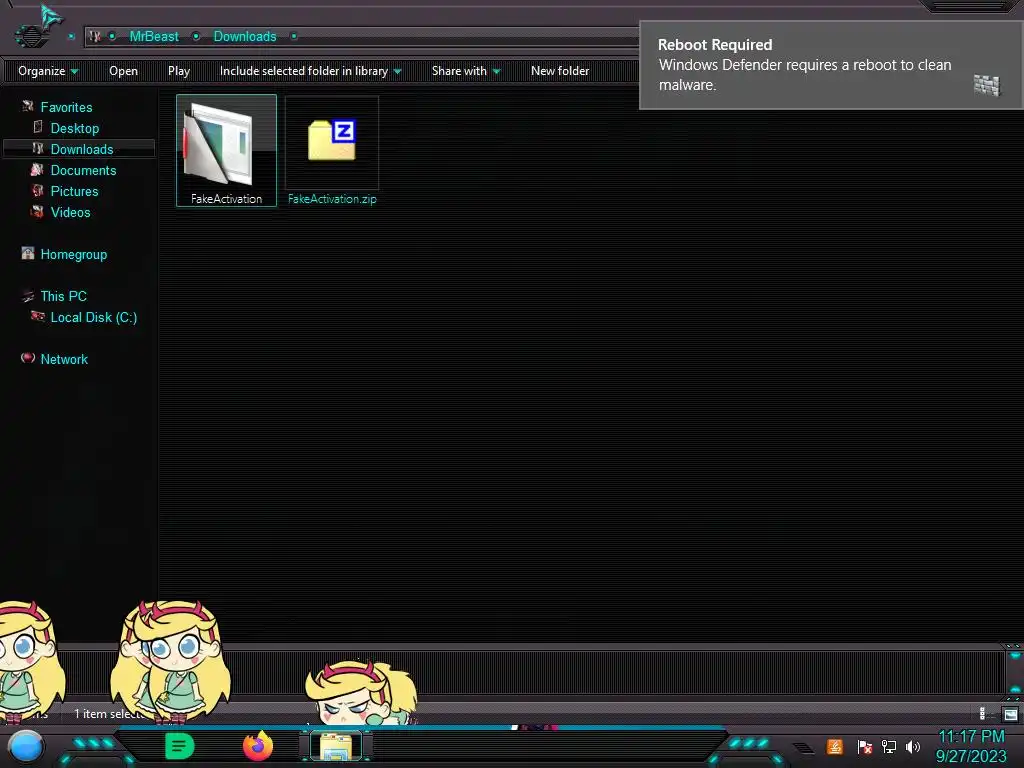This screenshot has height=768, width=1024.
Task: Click the Desktop sidebar icon
Action: pos(38,127)
